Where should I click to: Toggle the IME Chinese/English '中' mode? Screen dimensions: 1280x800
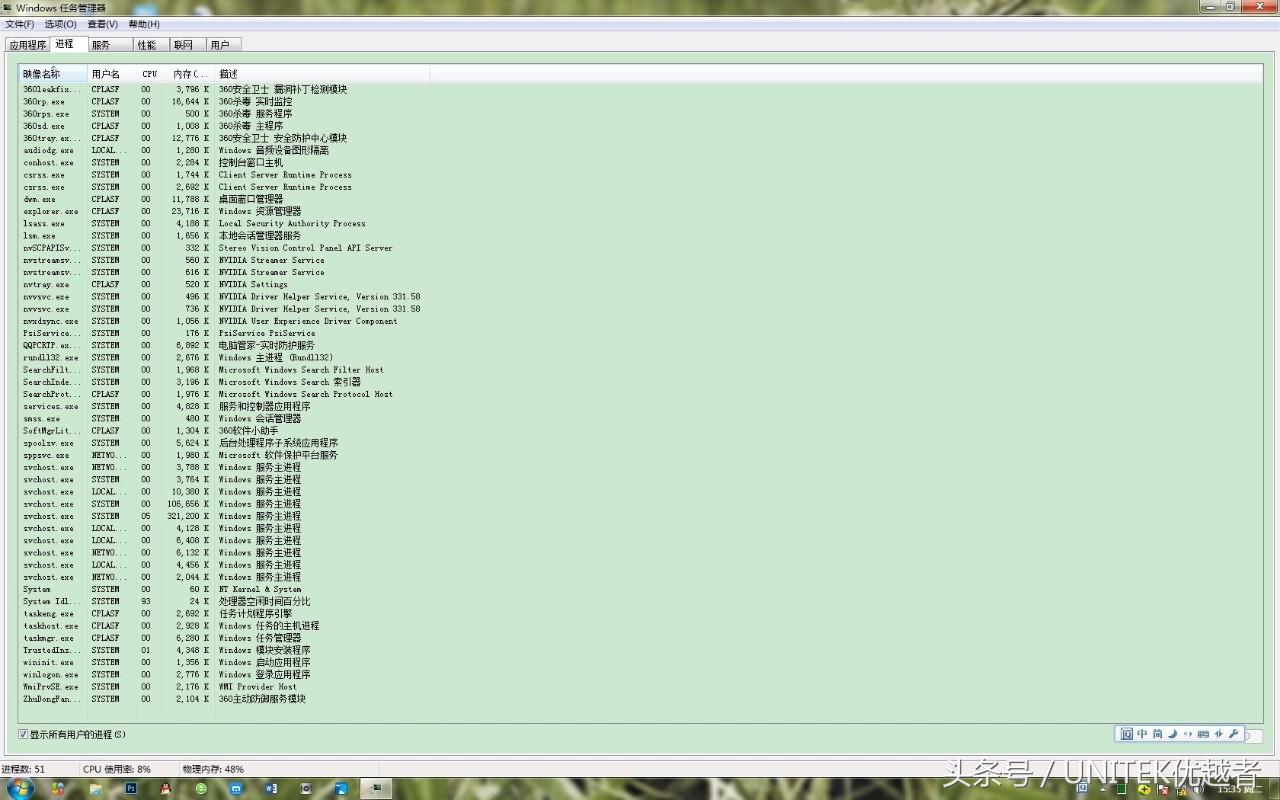point(1142,734)
